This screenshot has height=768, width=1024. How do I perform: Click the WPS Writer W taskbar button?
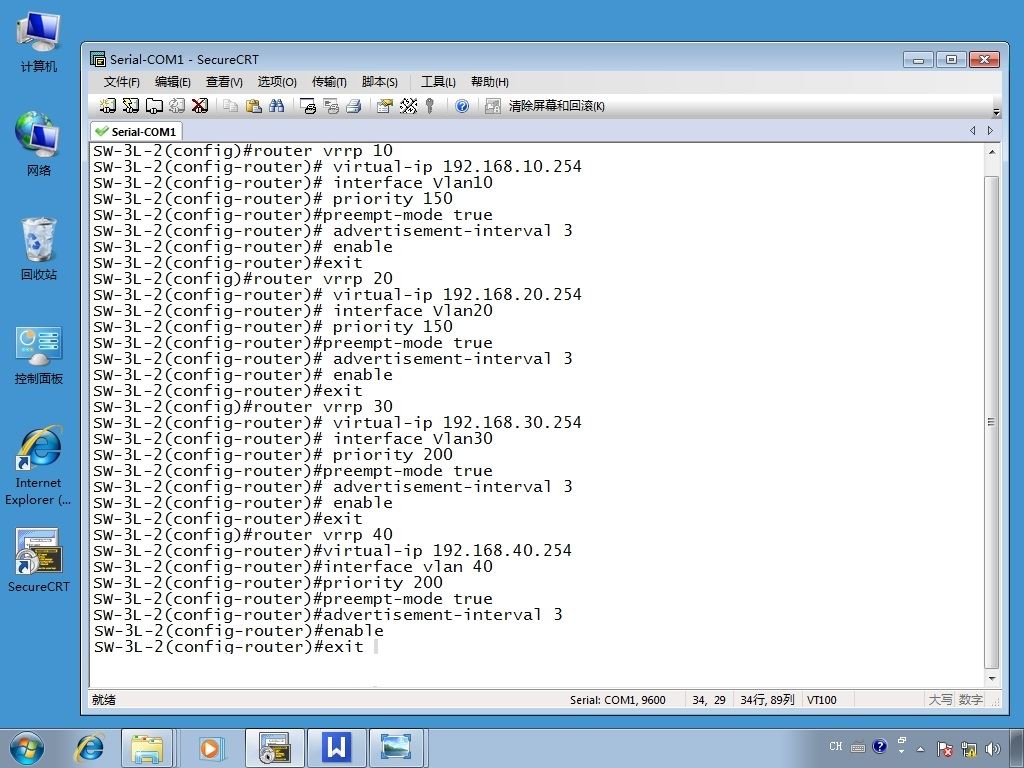tap(336, 748)
